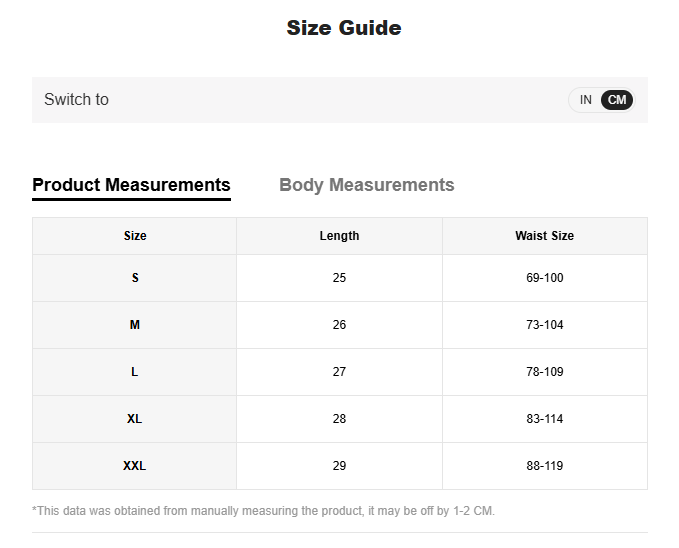Screen dimensions: 679x548
Task: Switch units to IN (inches)
Action: point(585,100)
